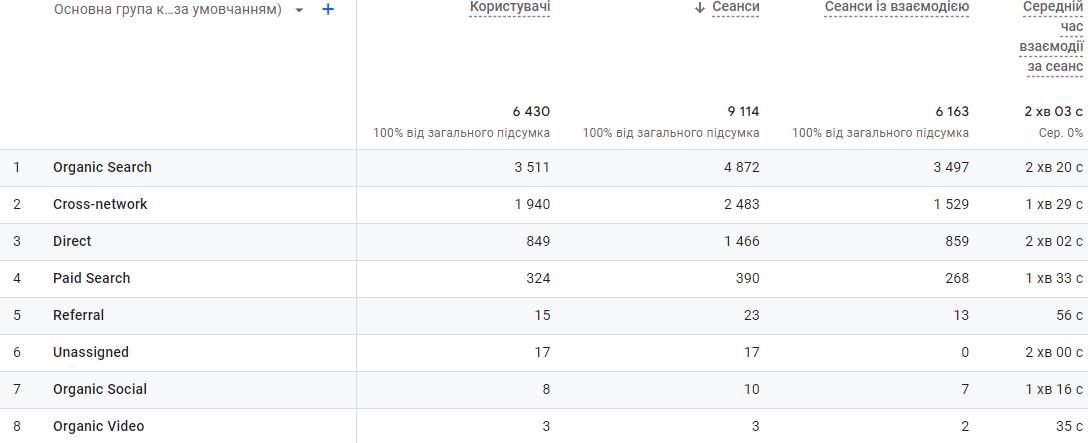Image resolution: width=1088 pixels, height=443 pixels.
Task: Select the Organic Social row
Action: pyautogui.click(x=99, y=389)
